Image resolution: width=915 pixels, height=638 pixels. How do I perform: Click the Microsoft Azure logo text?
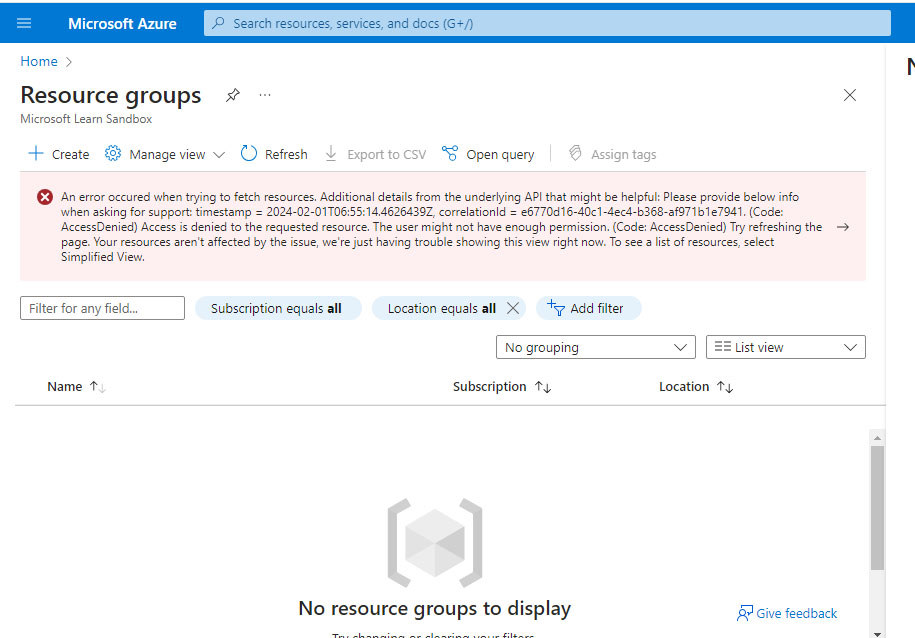pos(122,23)
